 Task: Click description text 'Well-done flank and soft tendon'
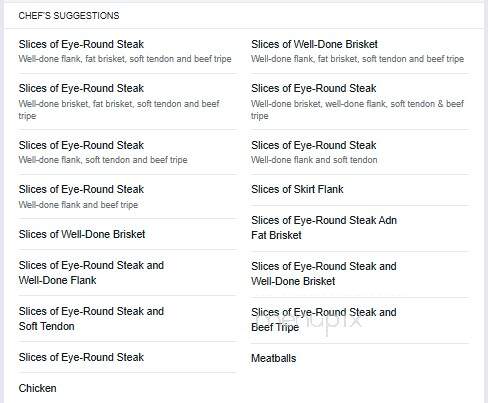[x=314, y=160]
